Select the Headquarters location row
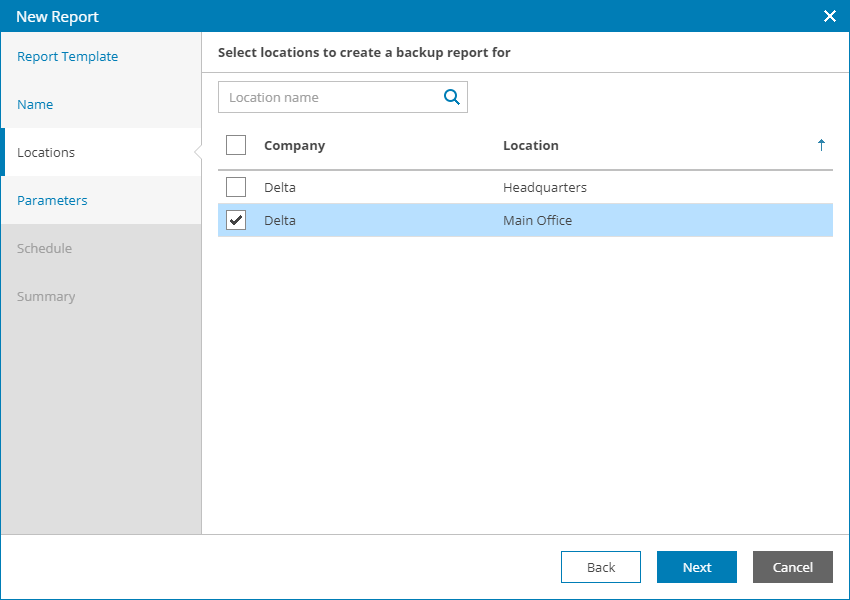Viewport: 850px width, 600px height. 545,187
